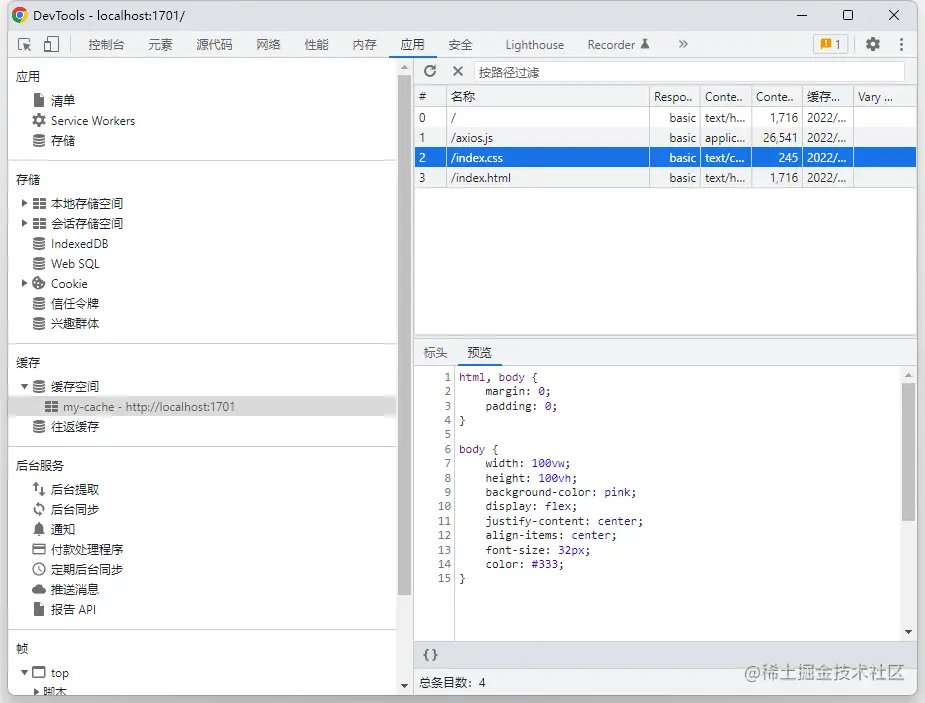Toggle device toolbar icon
This screenshot has height=703, width=925.
51,44
